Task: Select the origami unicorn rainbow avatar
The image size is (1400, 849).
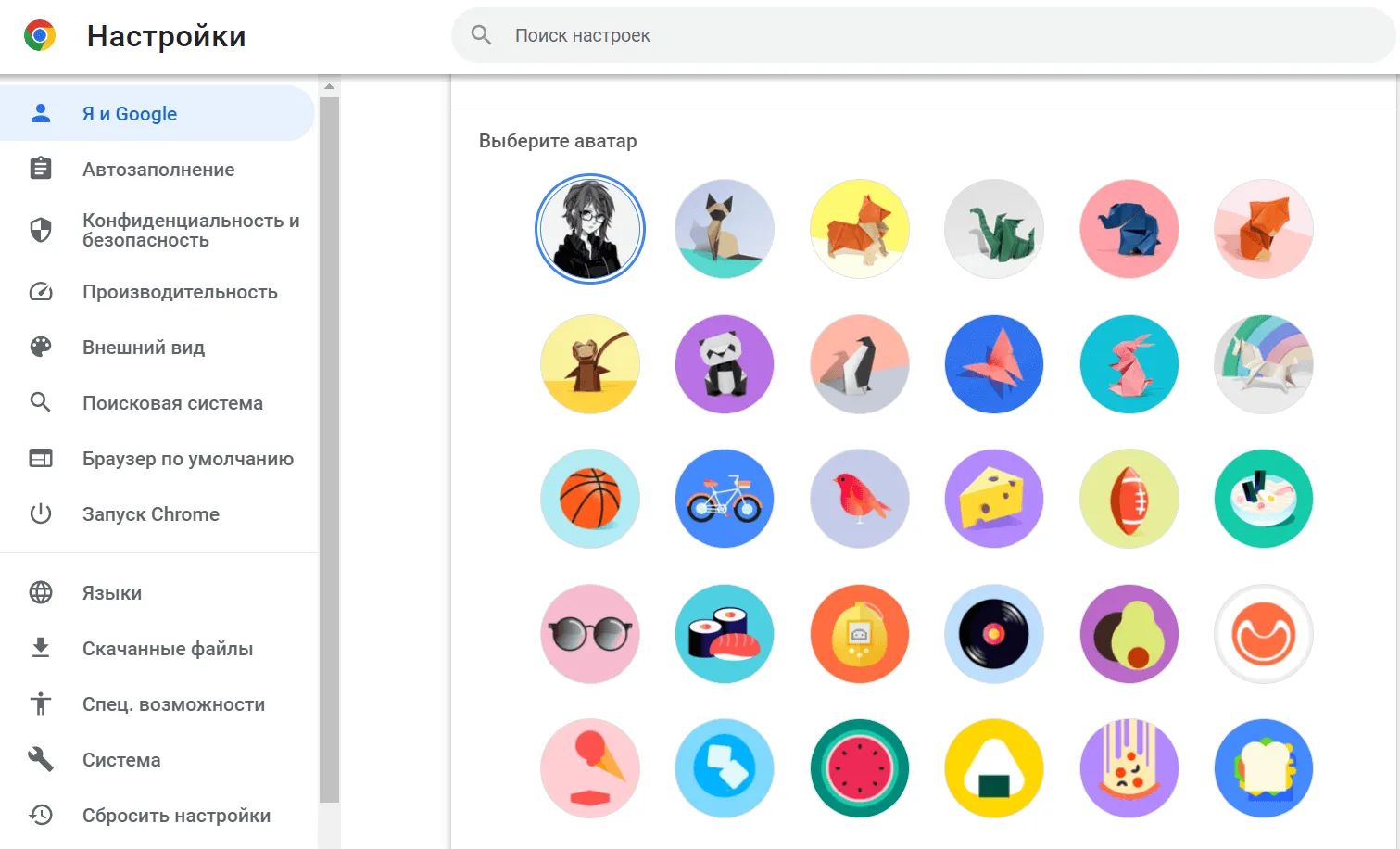Action: point(1264,364)
